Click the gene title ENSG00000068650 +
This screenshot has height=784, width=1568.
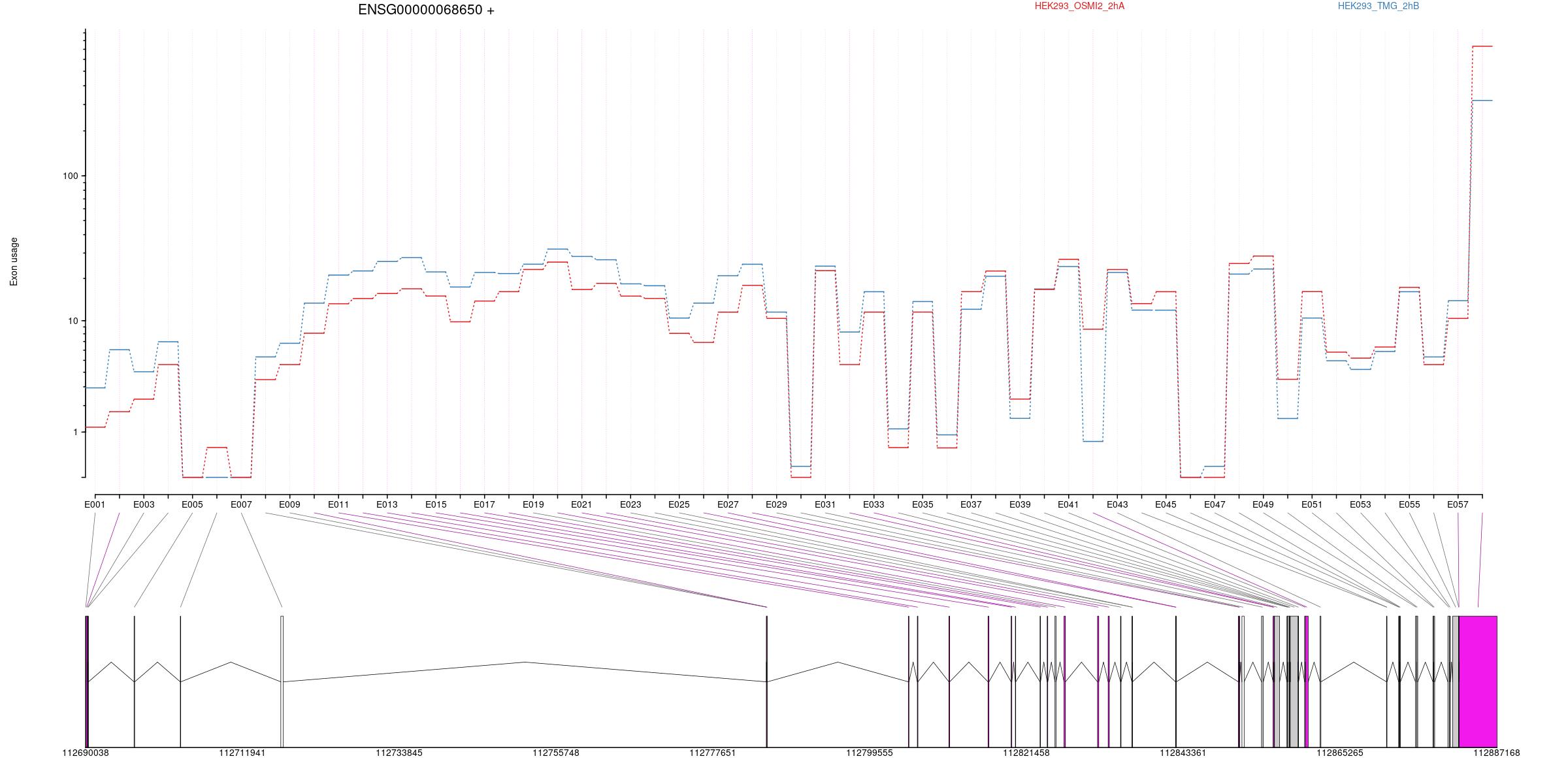pyautogui.click(x=426, y=10)
